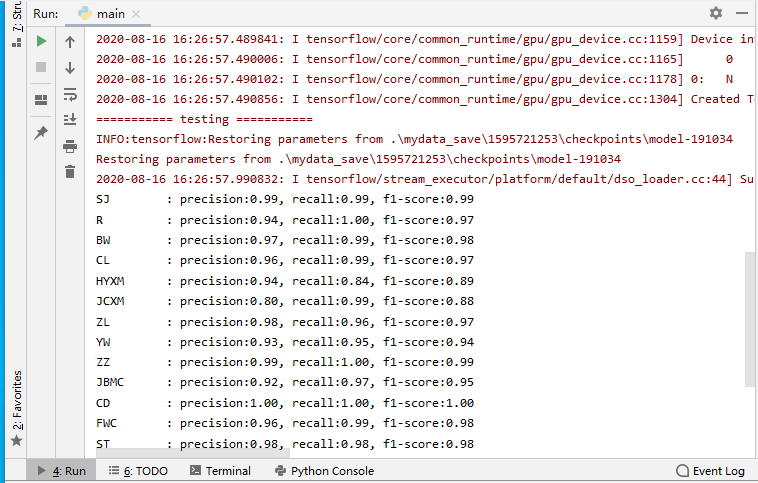Switch to the Terminal tool window
Image resolution: width=758 pixels, height=483 pixels.
coord(220,471)
